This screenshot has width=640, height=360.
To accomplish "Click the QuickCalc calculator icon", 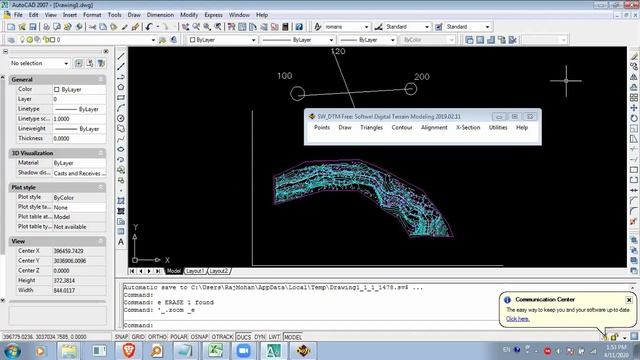I will point(285,27).
